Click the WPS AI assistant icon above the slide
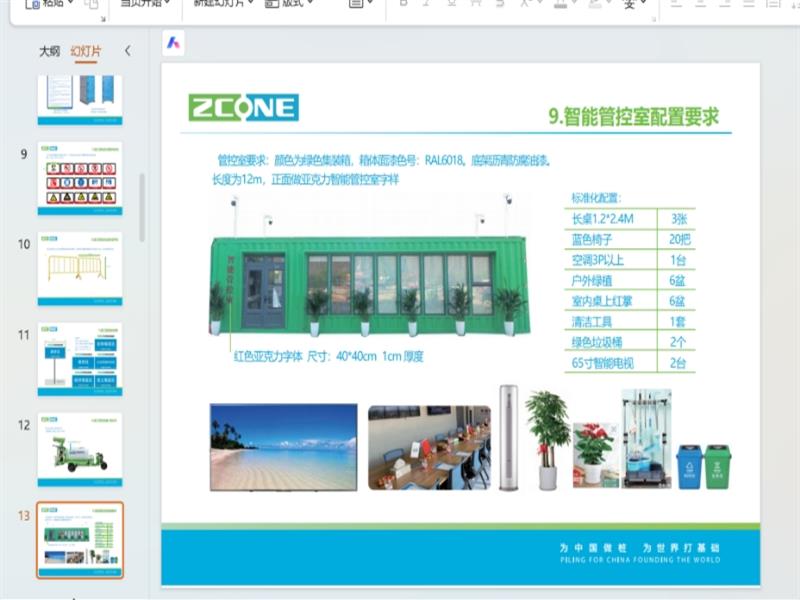Screen dimensions: 800x600 pos(174,43)
